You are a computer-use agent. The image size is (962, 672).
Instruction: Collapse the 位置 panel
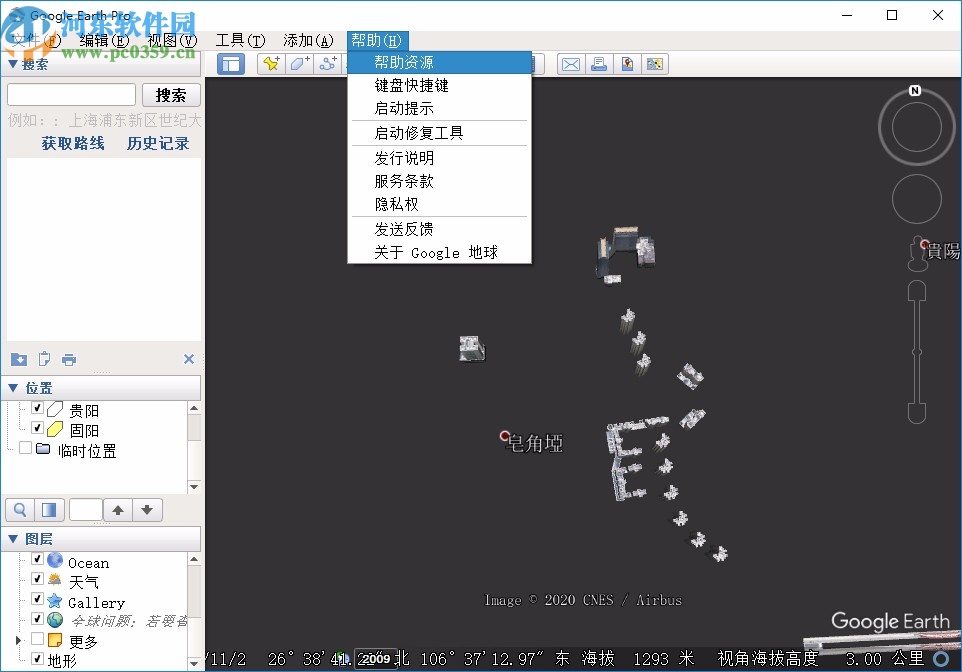[x=13, y=388]
